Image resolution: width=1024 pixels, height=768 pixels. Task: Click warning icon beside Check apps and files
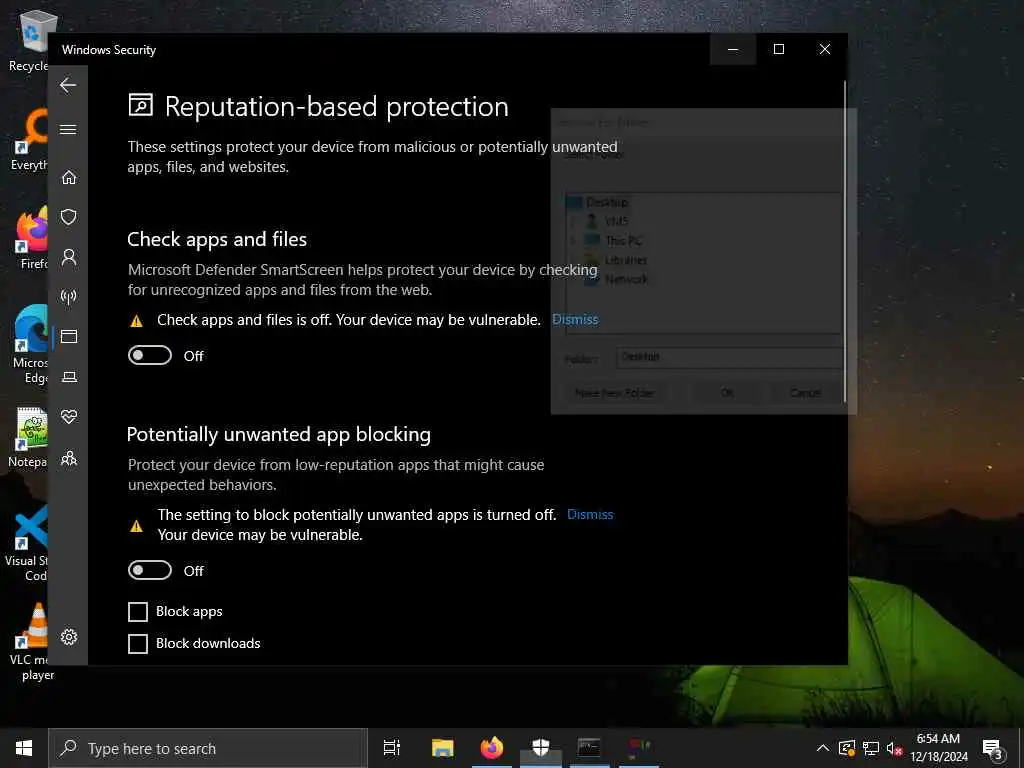pyautogui.click(x=136, y=321)
